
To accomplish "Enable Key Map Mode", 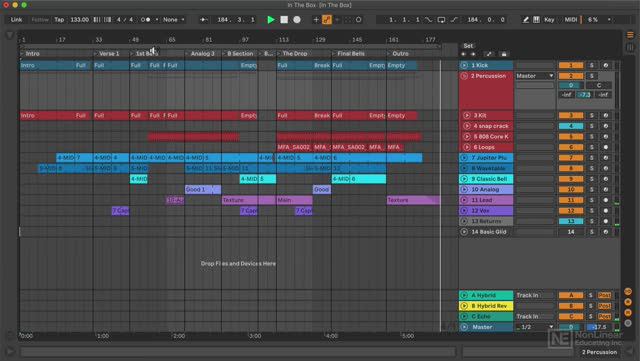I will click(549, 20).
